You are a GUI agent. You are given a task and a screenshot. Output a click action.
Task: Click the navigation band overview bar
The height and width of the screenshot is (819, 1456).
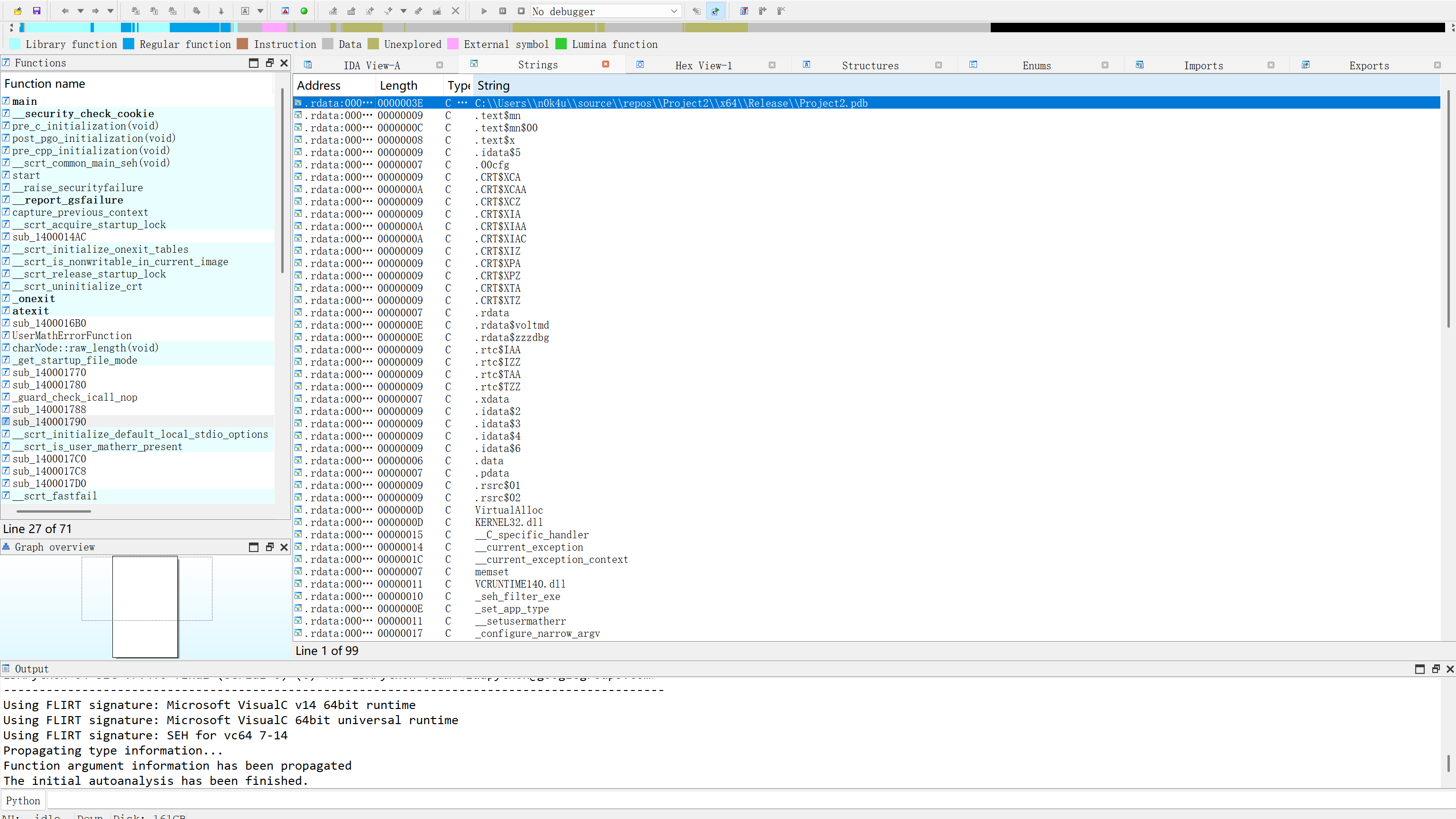[x=733, y=27]
